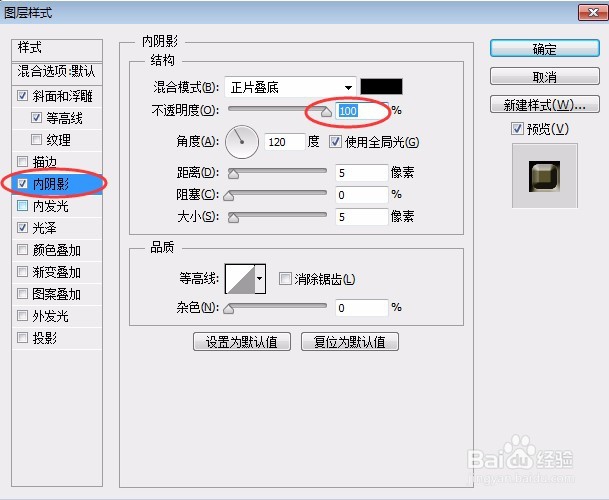This screenshot has height=500, width=609.
Task: Select the 纹理 sub-style row
Action: 57,139
